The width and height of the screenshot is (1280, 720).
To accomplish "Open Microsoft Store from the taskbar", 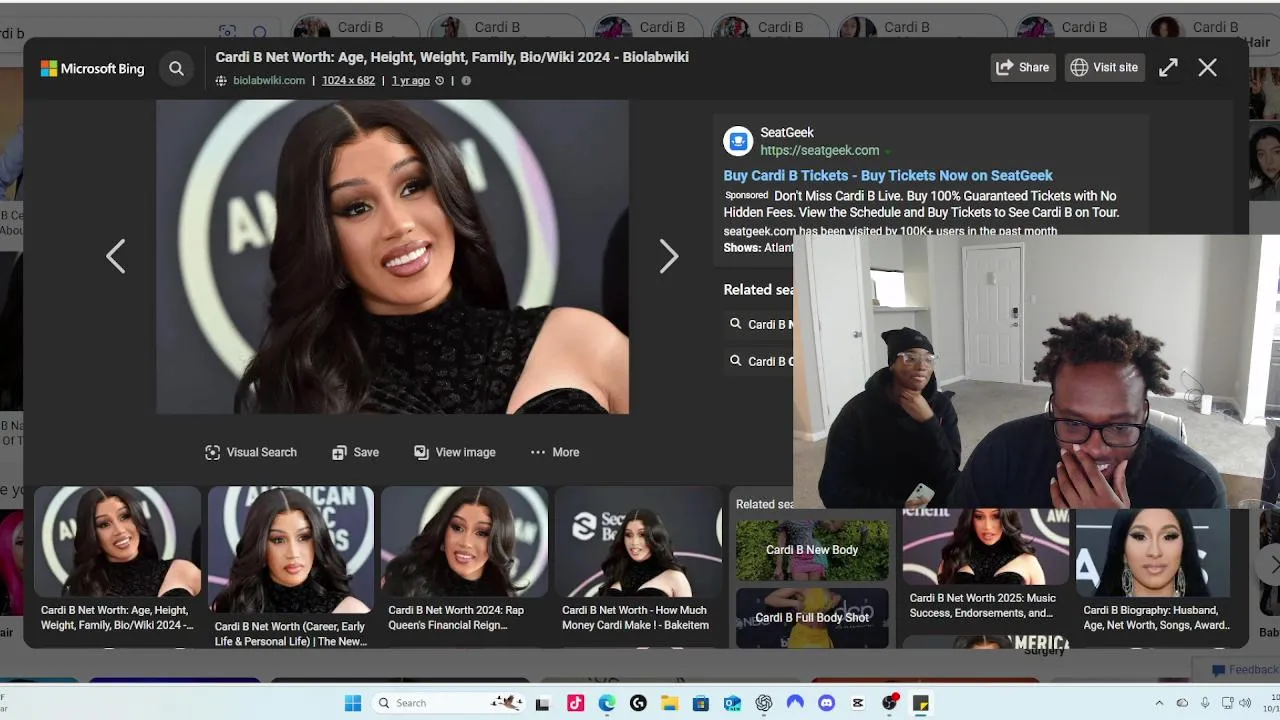I will coord(701,704).
